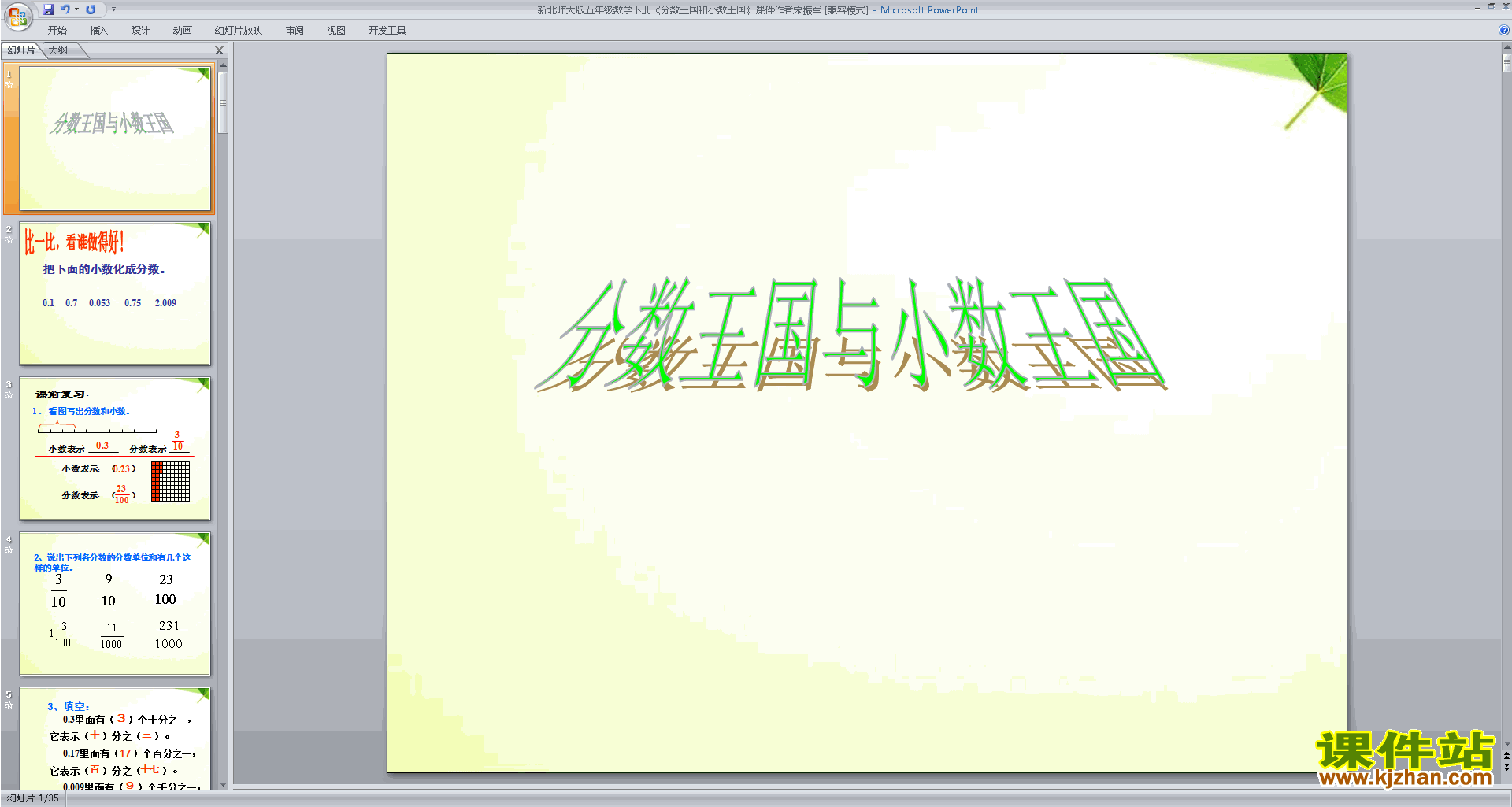Viewport: 1512px width, 807px height.
Task: Open the 视图 ribbon tab
Action: coord(336,31)
